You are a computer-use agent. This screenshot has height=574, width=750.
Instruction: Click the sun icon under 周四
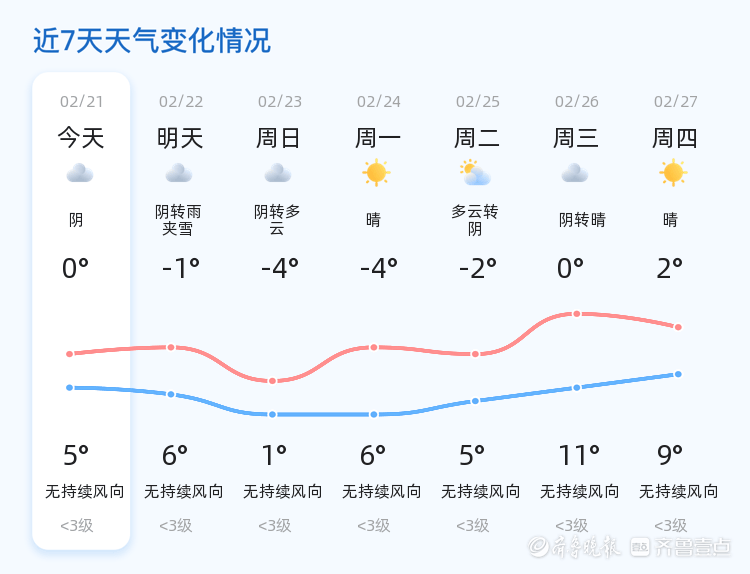click(673, 172)
